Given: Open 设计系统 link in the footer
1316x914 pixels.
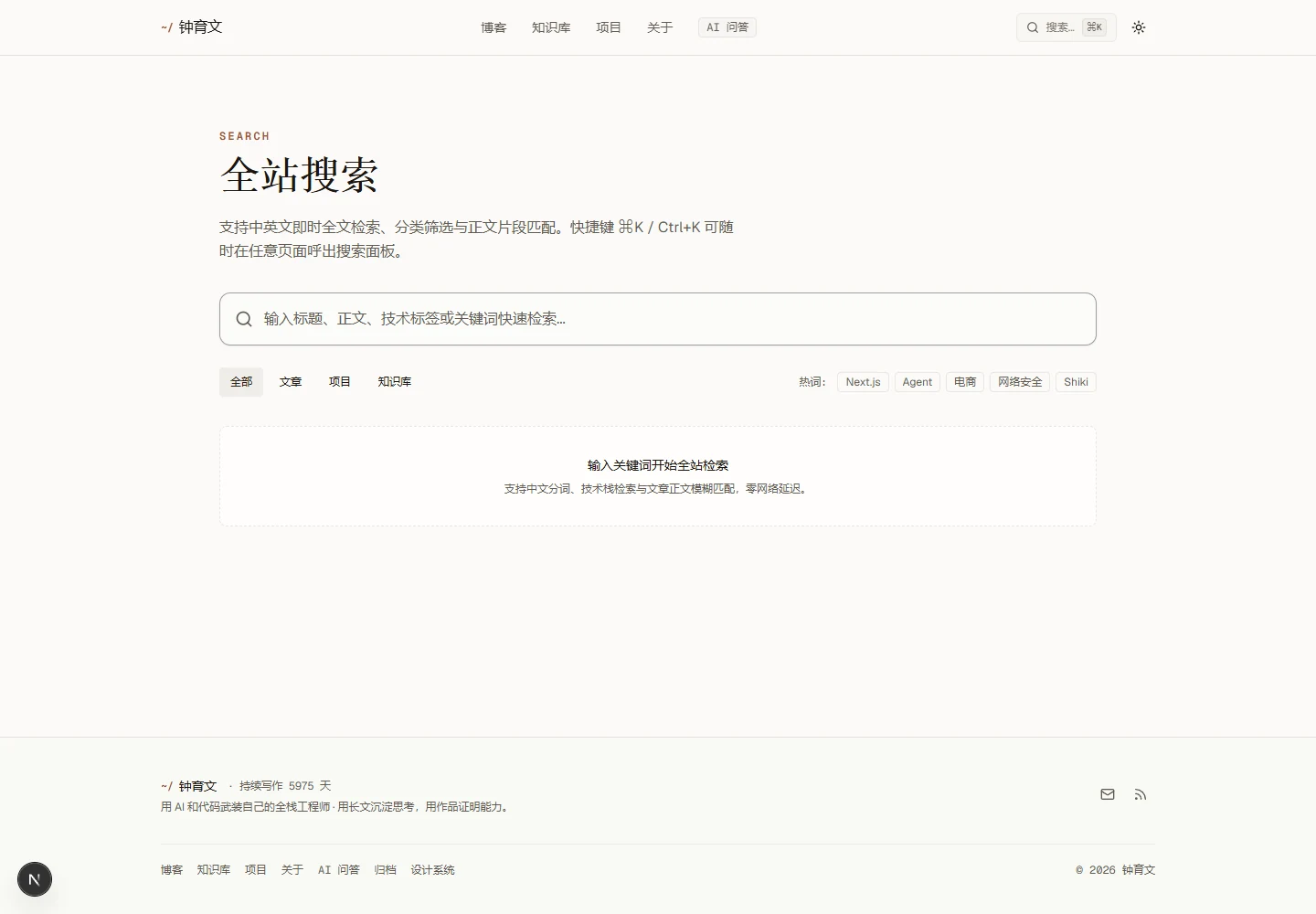Looking at the screenshot, I should click(x=433, y=870).
